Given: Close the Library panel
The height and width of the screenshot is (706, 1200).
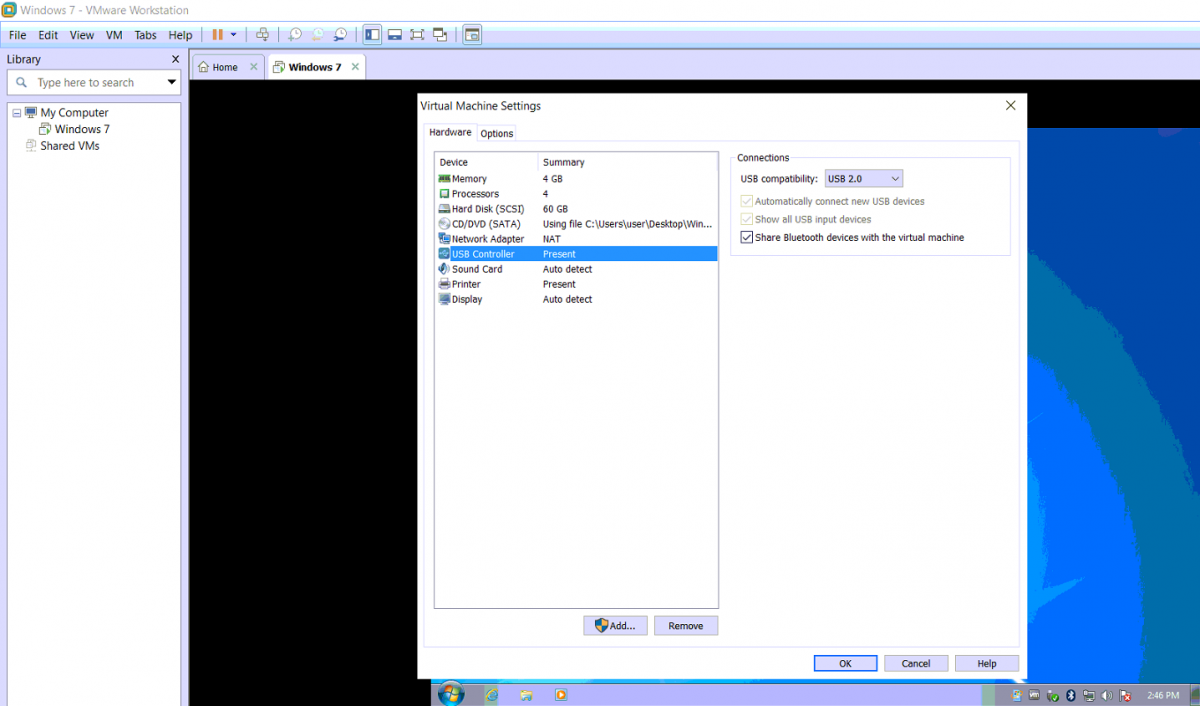Looking at the screenshot, I should pos(175,59).
